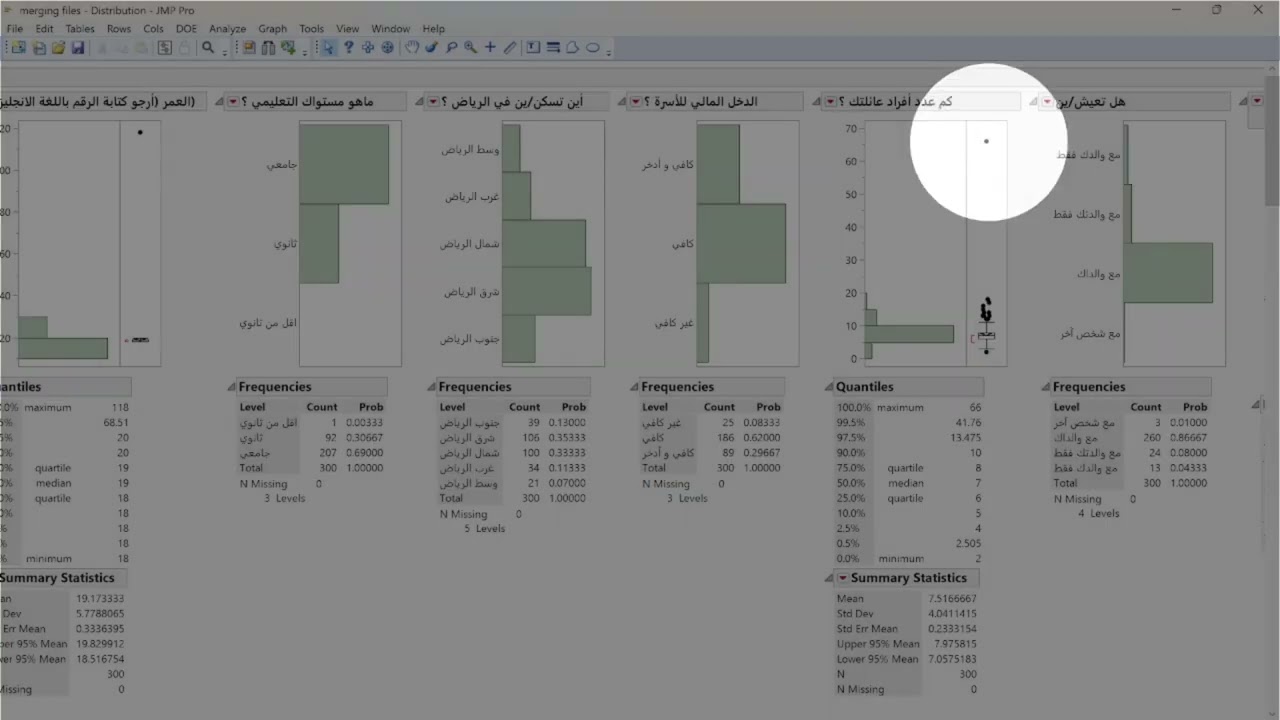Select the Help question-mark tool
Screen dimensions: 1280x720
[349, 47]
